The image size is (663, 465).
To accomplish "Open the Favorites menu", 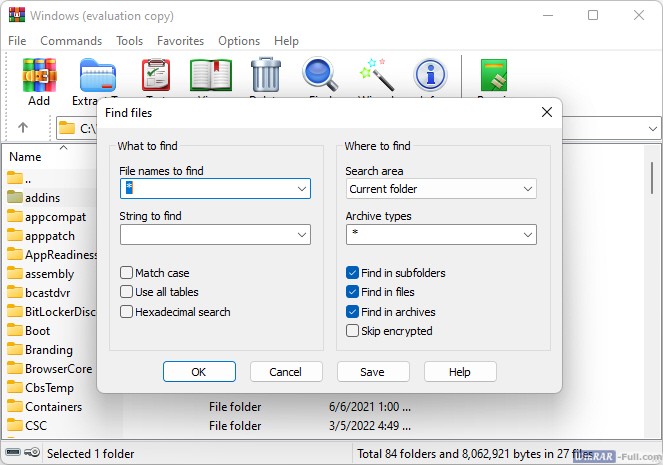I will pos(180,41).
